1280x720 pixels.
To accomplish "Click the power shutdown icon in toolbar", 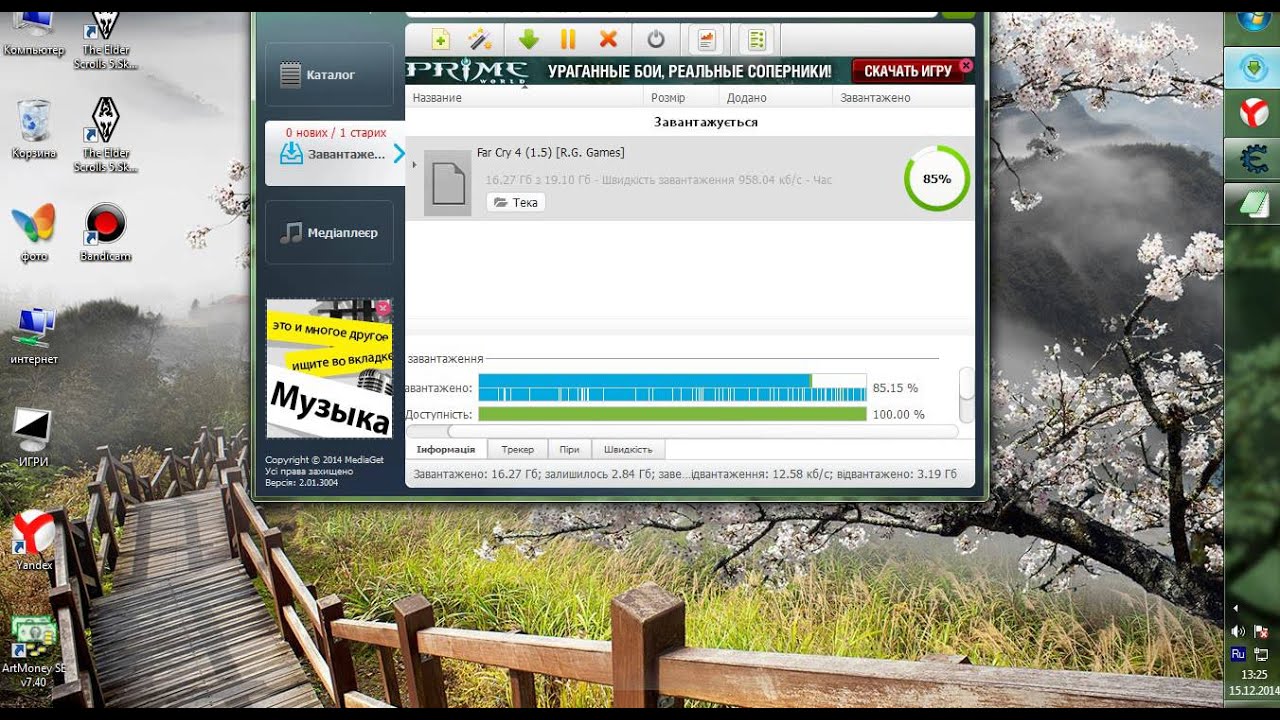I will 656,40.
